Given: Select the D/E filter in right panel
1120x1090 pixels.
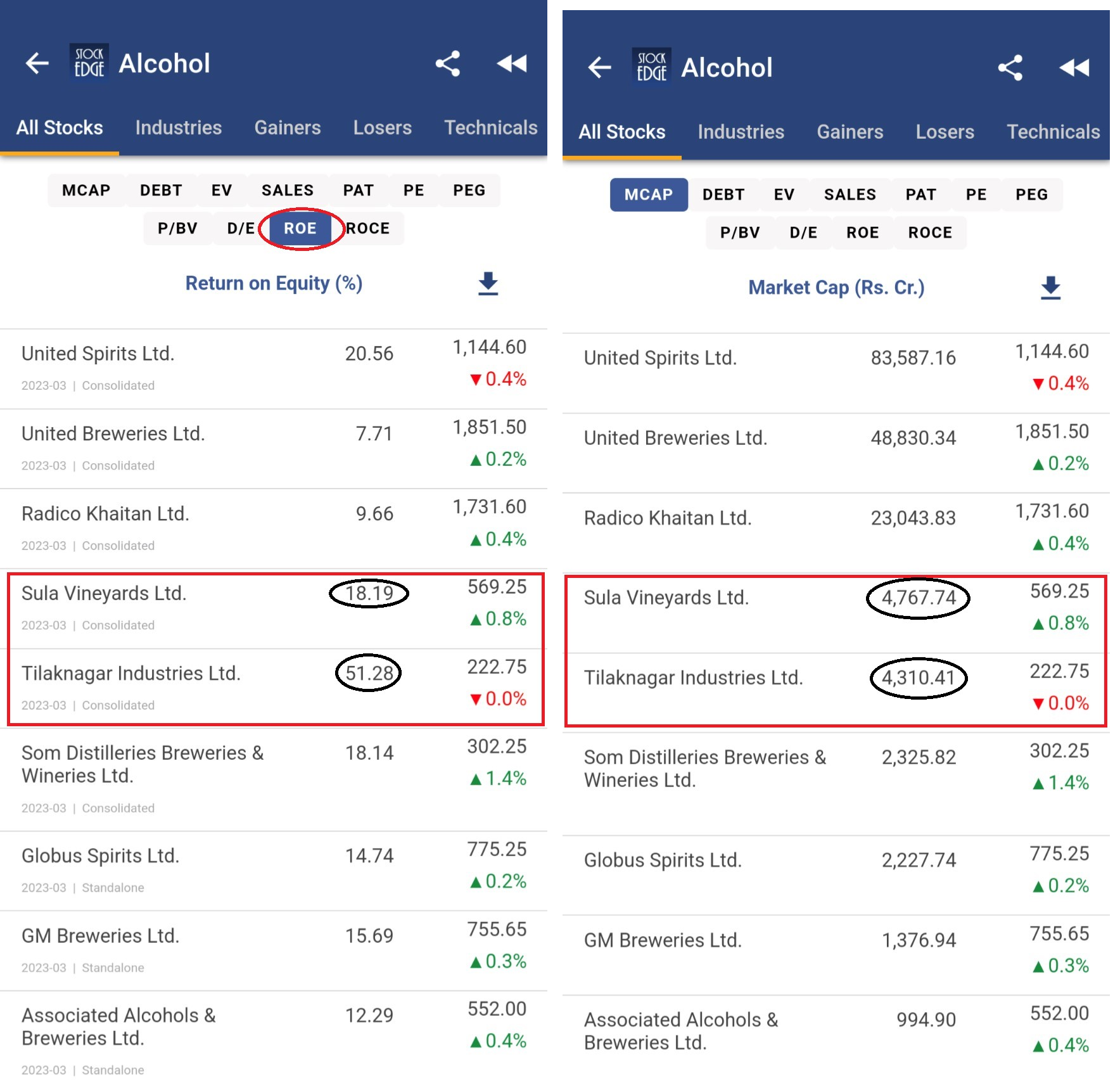Looking at the screenshot, I should 803,233.
